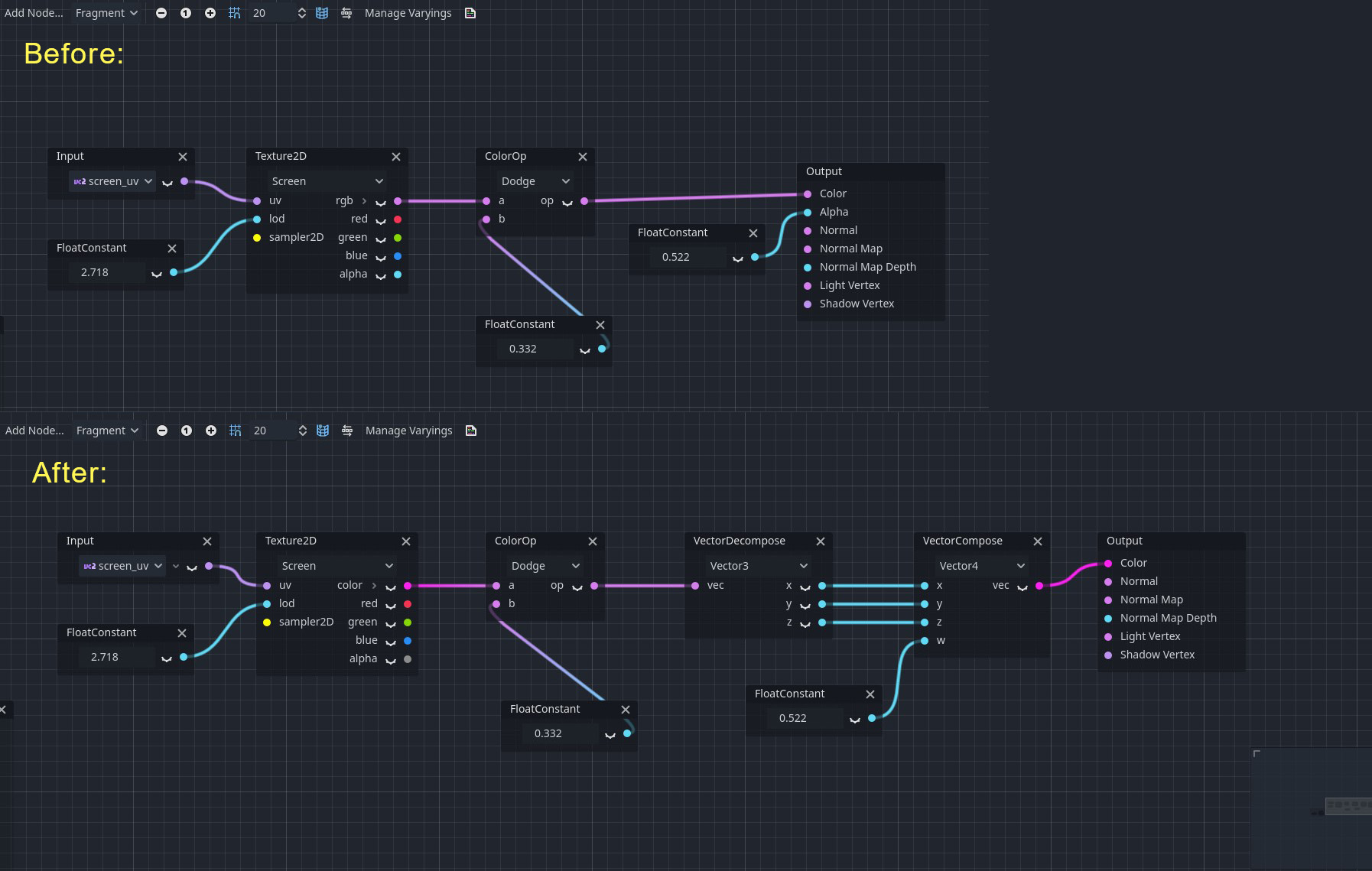Viewport: 1372px width, 871px height.
Task: Open the Vector4 type menu on VectorCompose
Action: pyautogui.click(x=981, y=566)
